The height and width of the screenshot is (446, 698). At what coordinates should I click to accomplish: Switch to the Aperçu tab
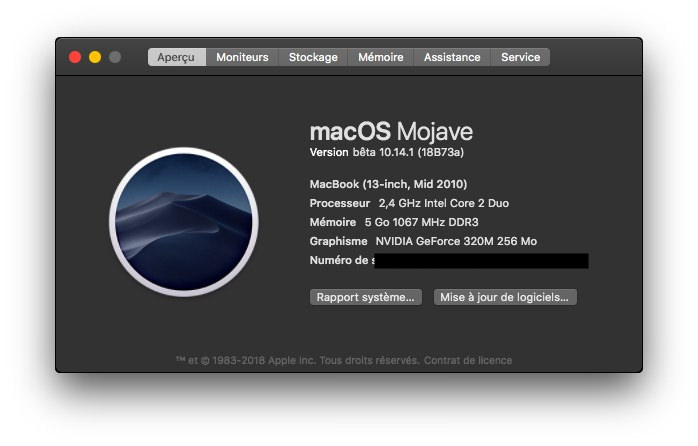[x=177, y=57]
